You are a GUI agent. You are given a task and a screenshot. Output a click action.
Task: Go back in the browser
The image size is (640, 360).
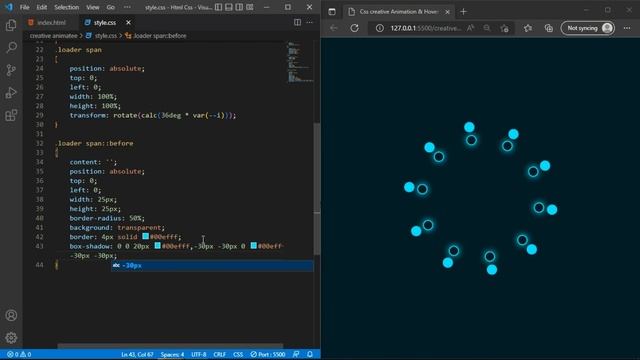[x=334, y=28]
